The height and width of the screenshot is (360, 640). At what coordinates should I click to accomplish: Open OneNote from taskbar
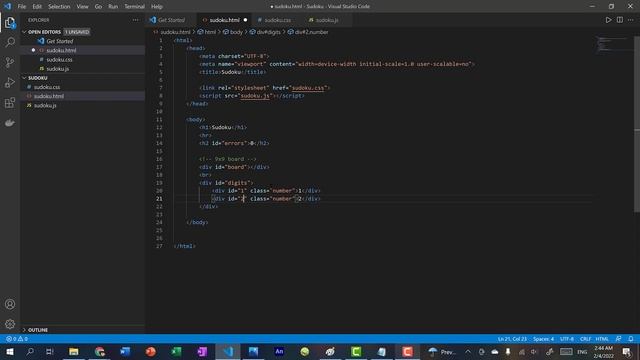(202, 351)
